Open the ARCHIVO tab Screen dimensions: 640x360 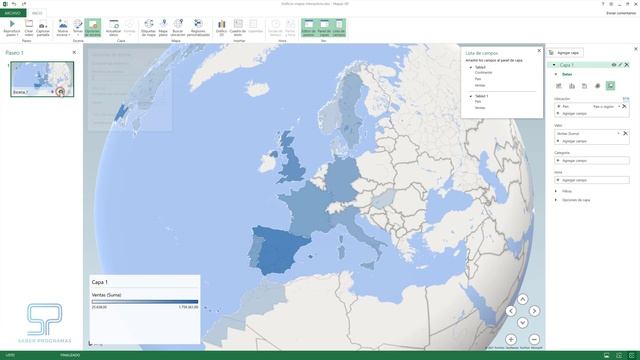pyautogui.click(x=13, y=13)
